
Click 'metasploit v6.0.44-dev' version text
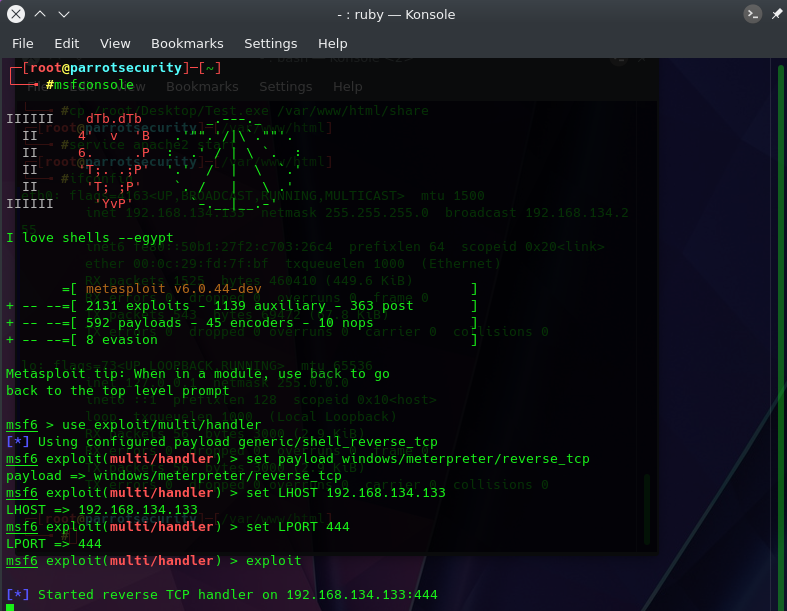174,289
